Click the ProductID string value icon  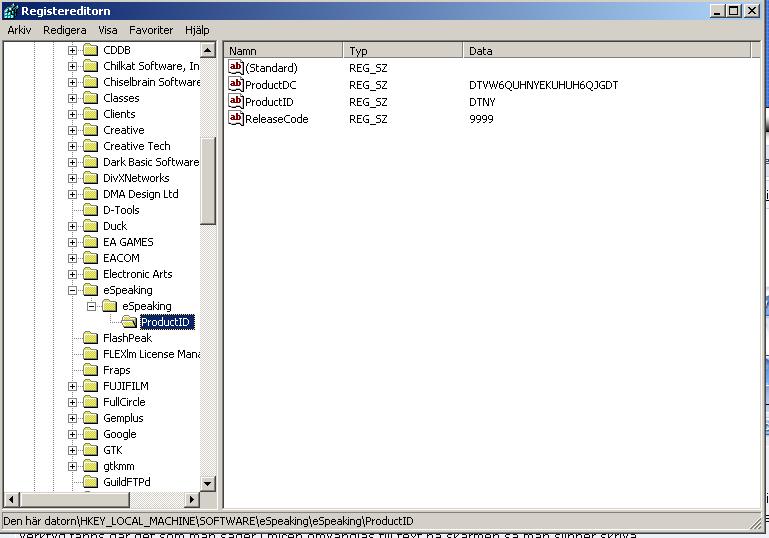coord(236,102)
